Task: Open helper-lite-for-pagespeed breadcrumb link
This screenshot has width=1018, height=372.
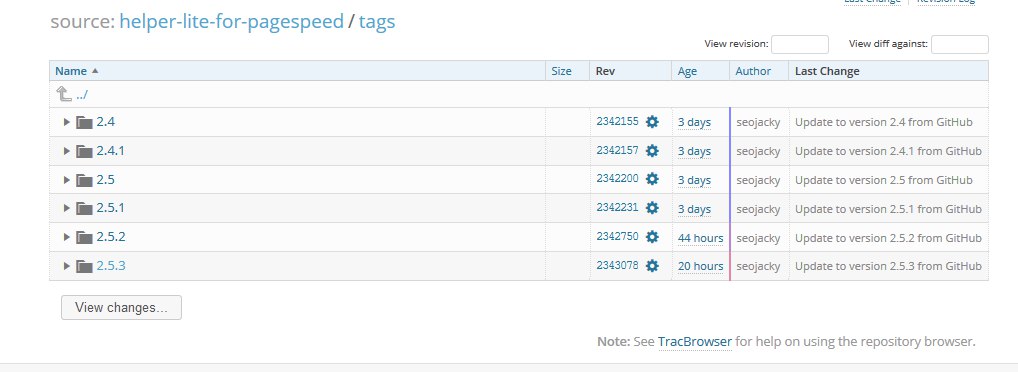Action: (x=231, y=21)
